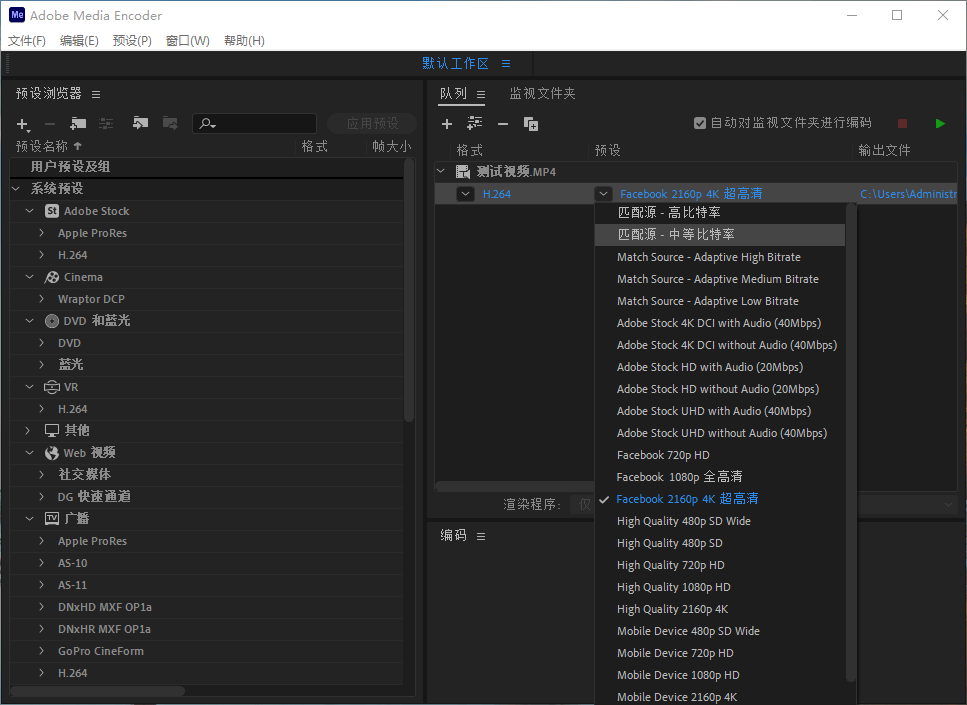Click the Web 视频 globe icon
The image size is (967, 705).
[x=52, y=453]
